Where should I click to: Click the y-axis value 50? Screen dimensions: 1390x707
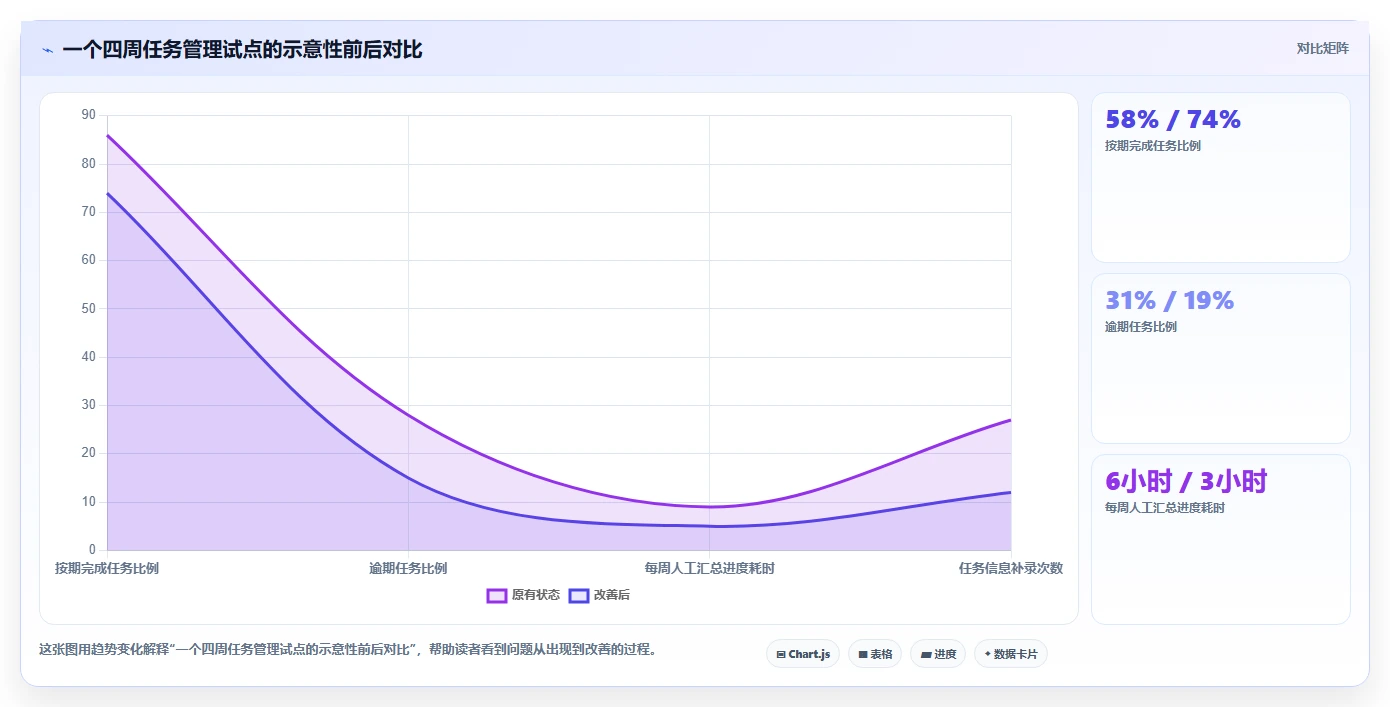click(x=89, y=308)
